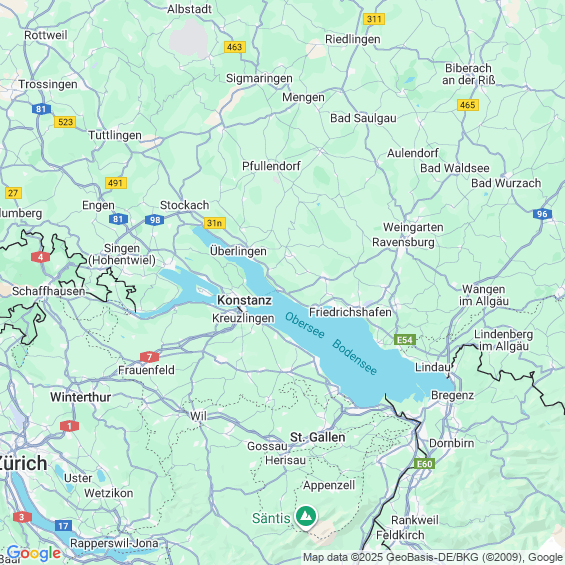This screenshot has height=565, width=565.
Task: Click the Ravensburg town label
Action: (x=403, y=242)
